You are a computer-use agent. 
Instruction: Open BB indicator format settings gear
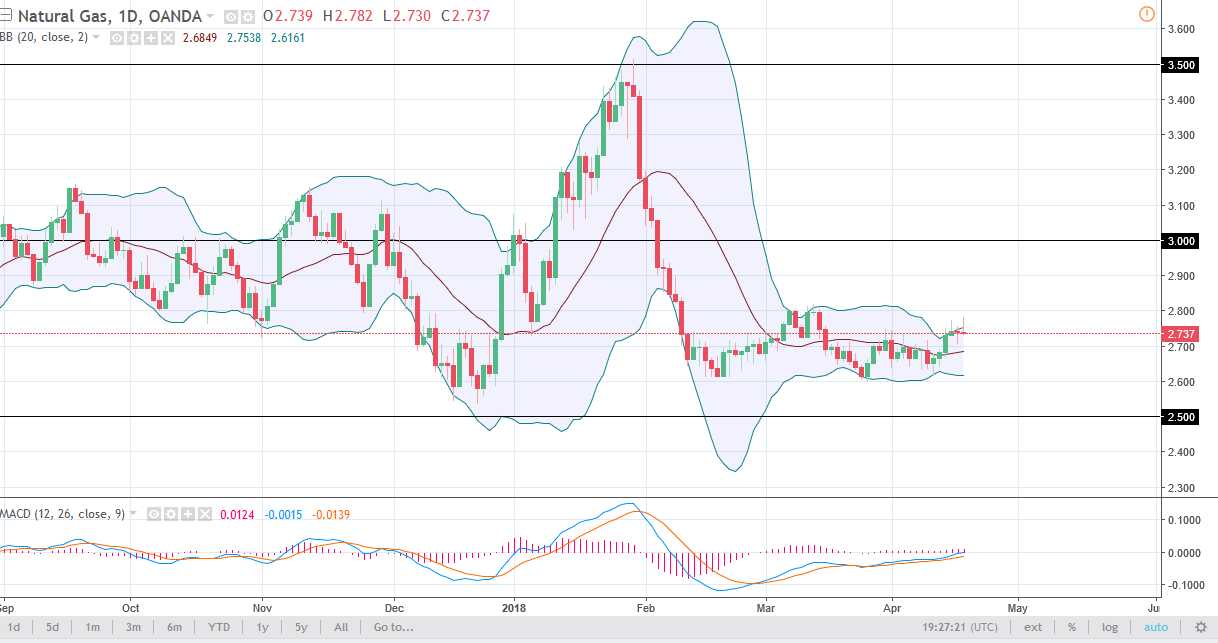click(x=133, y=38)
